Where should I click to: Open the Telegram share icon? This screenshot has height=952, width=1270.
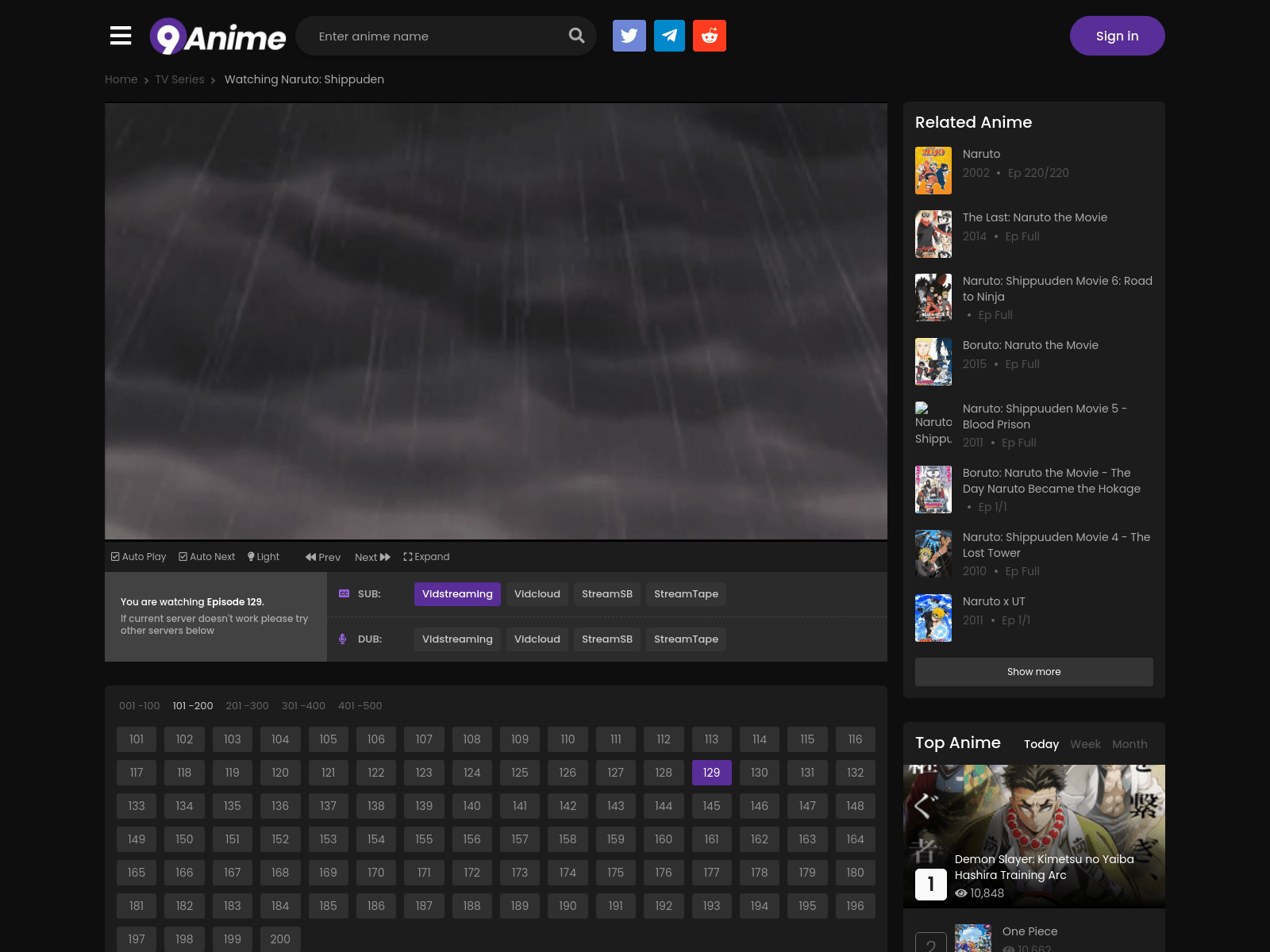(x=669, y=36)
